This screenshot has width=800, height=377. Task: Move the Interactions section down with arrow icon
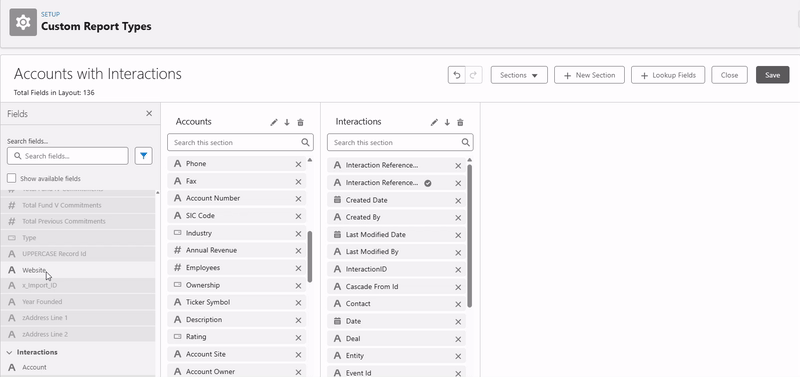[447, 122]
